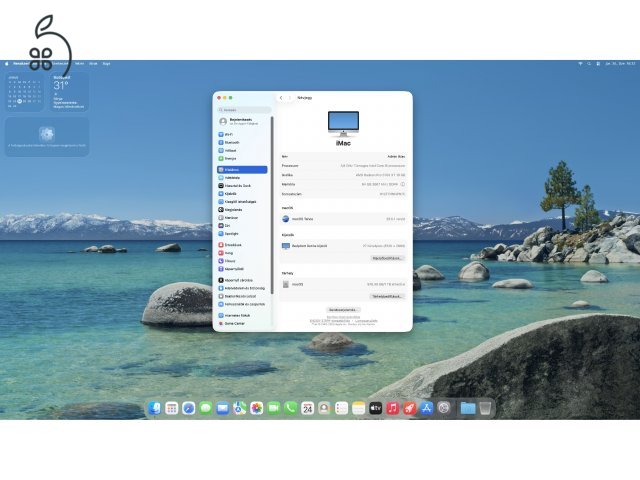Click the Beépített Retina kijelző row
Image resolution: width=640 pixels, height=480 pixels.
343,246
